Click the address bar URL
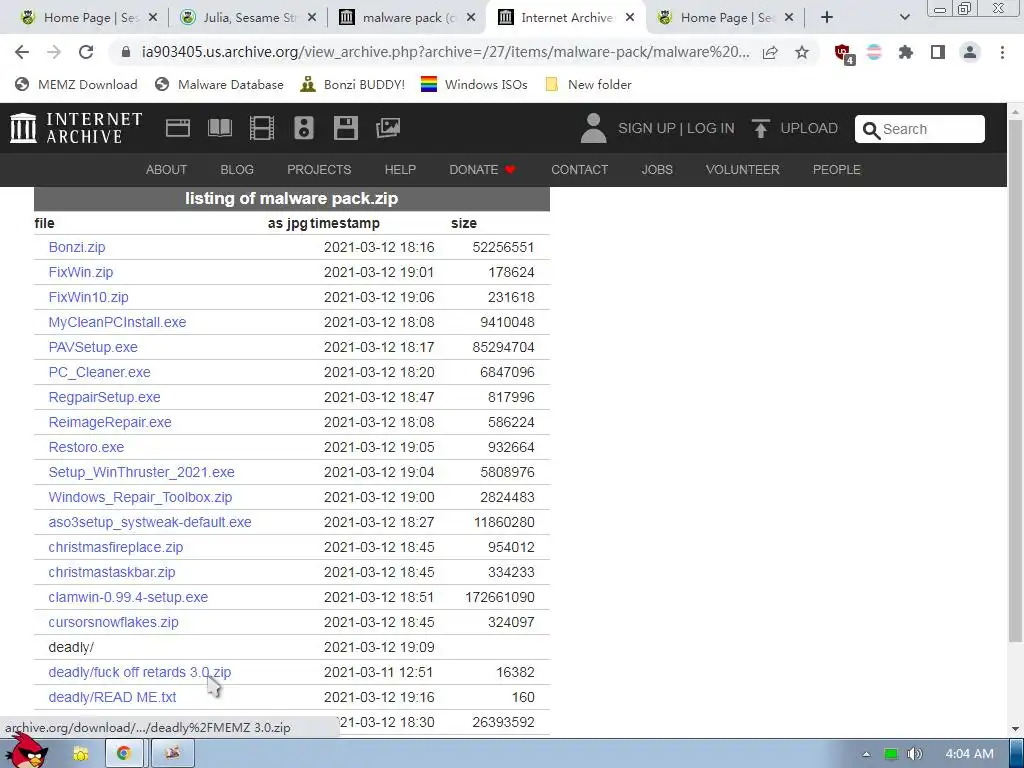This screenshot has width=1024, height=768. (445, 52)
